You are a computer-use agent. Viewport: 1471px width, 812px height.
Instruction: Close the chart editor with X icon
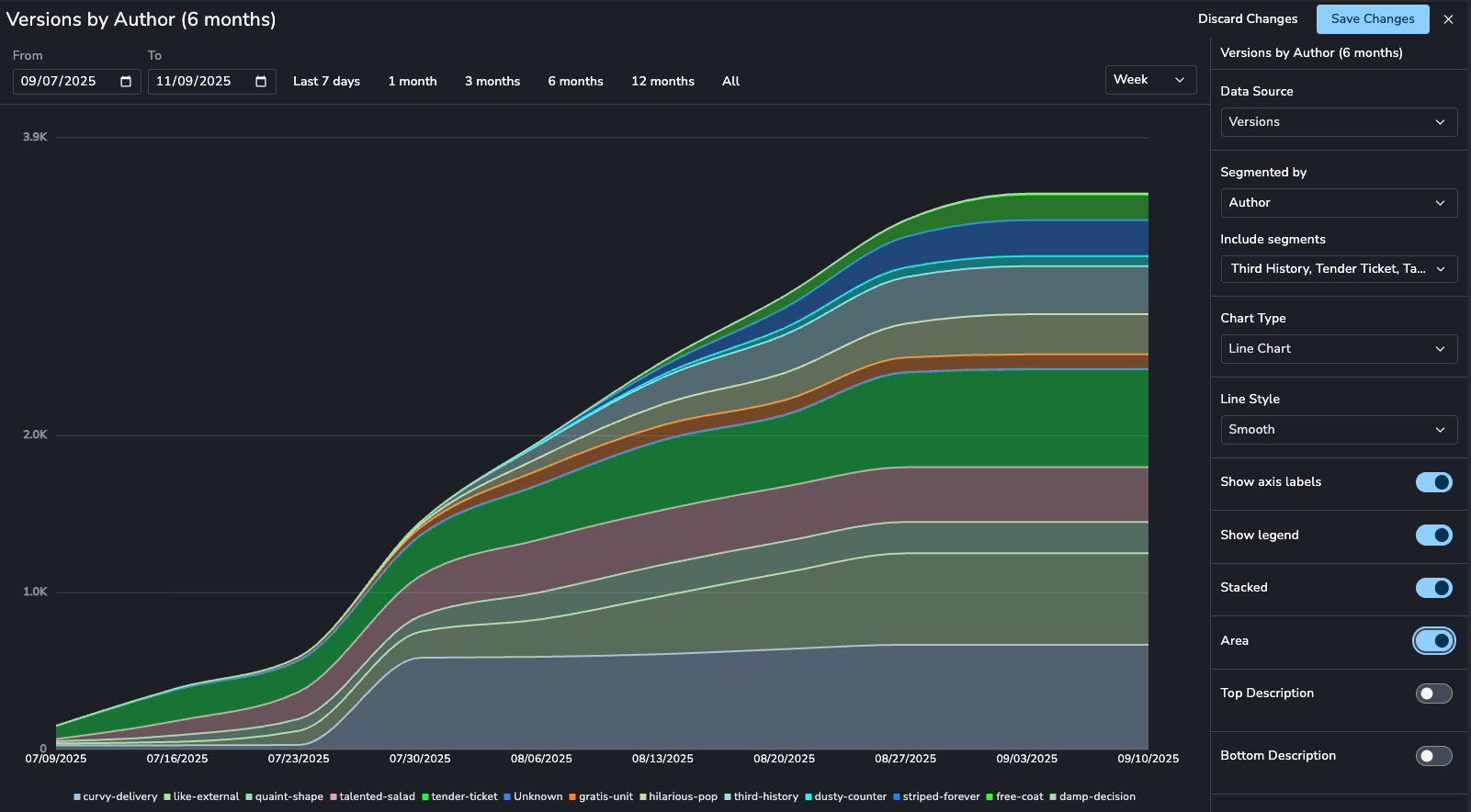[1448, 19]
